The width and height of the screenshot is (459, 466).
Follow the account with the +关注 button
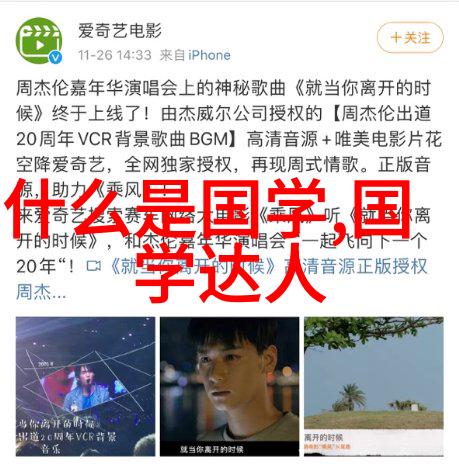tap(410, 38)
